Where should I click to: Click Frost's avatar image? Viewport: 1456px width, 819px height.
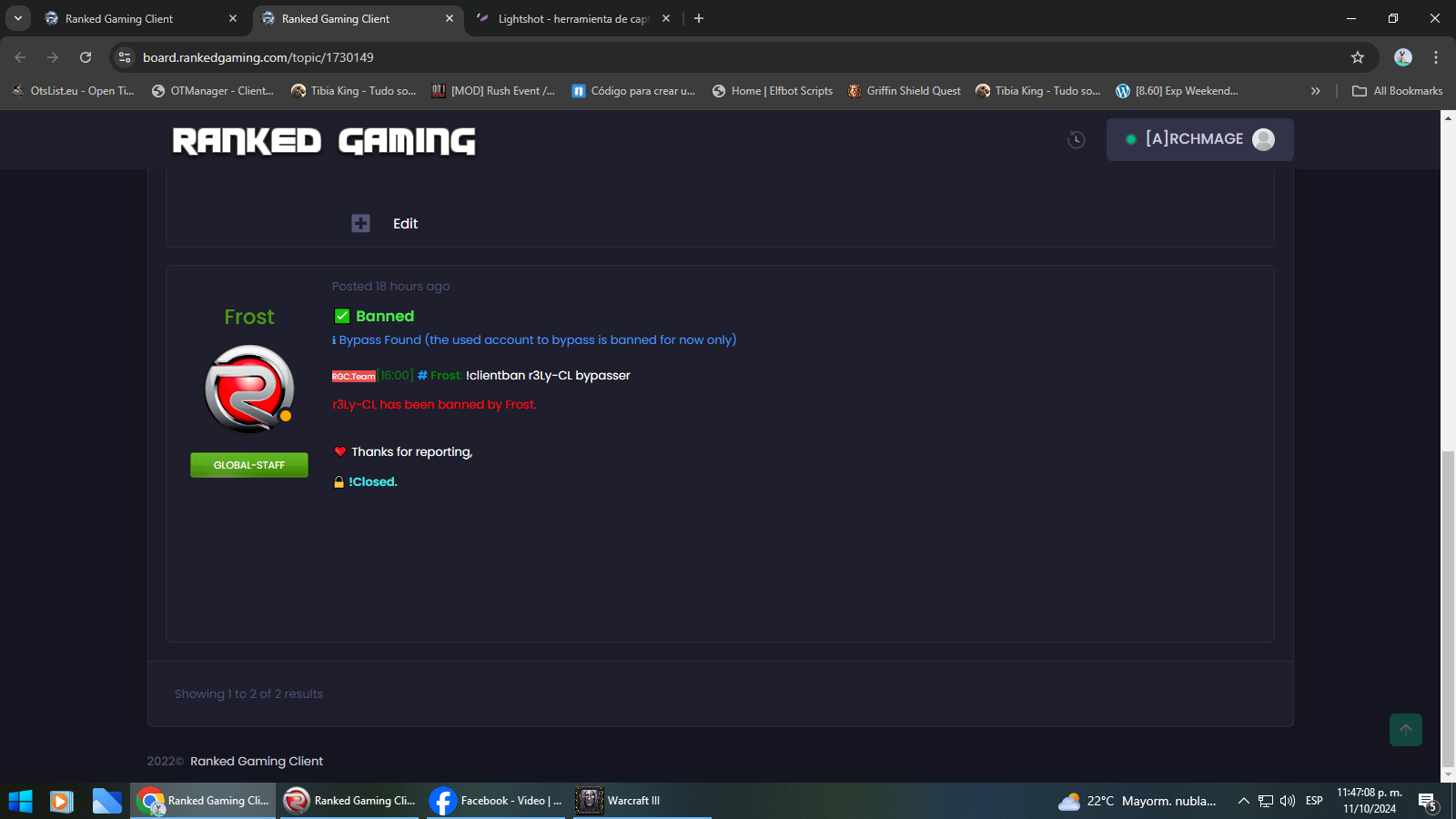249,389
